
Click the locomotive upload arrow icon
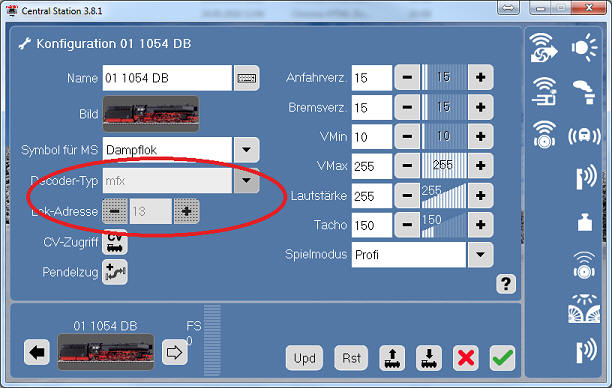pos(392,358)
